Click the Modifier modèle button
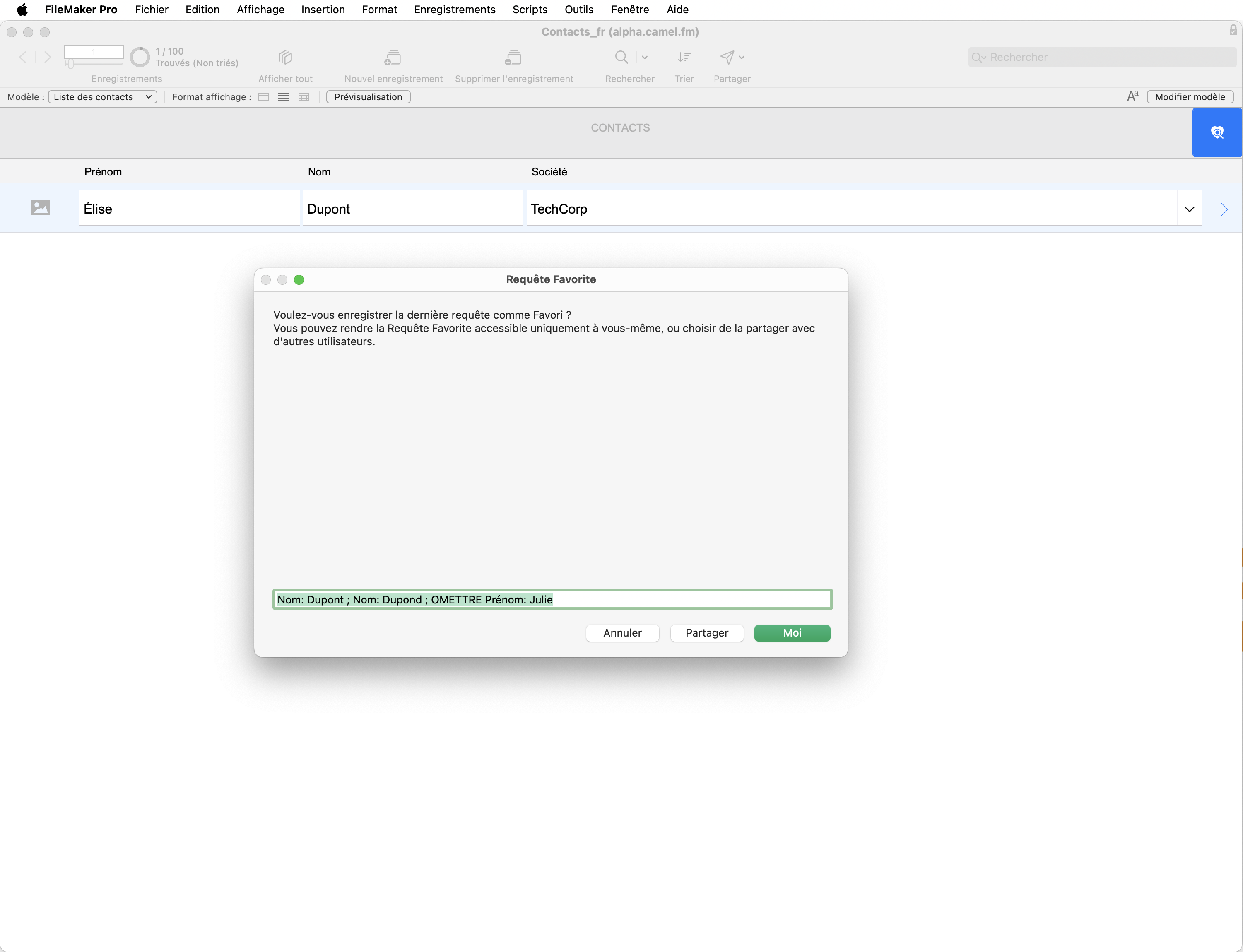Screen dimensions: 1243x952 click(1190, 97)
